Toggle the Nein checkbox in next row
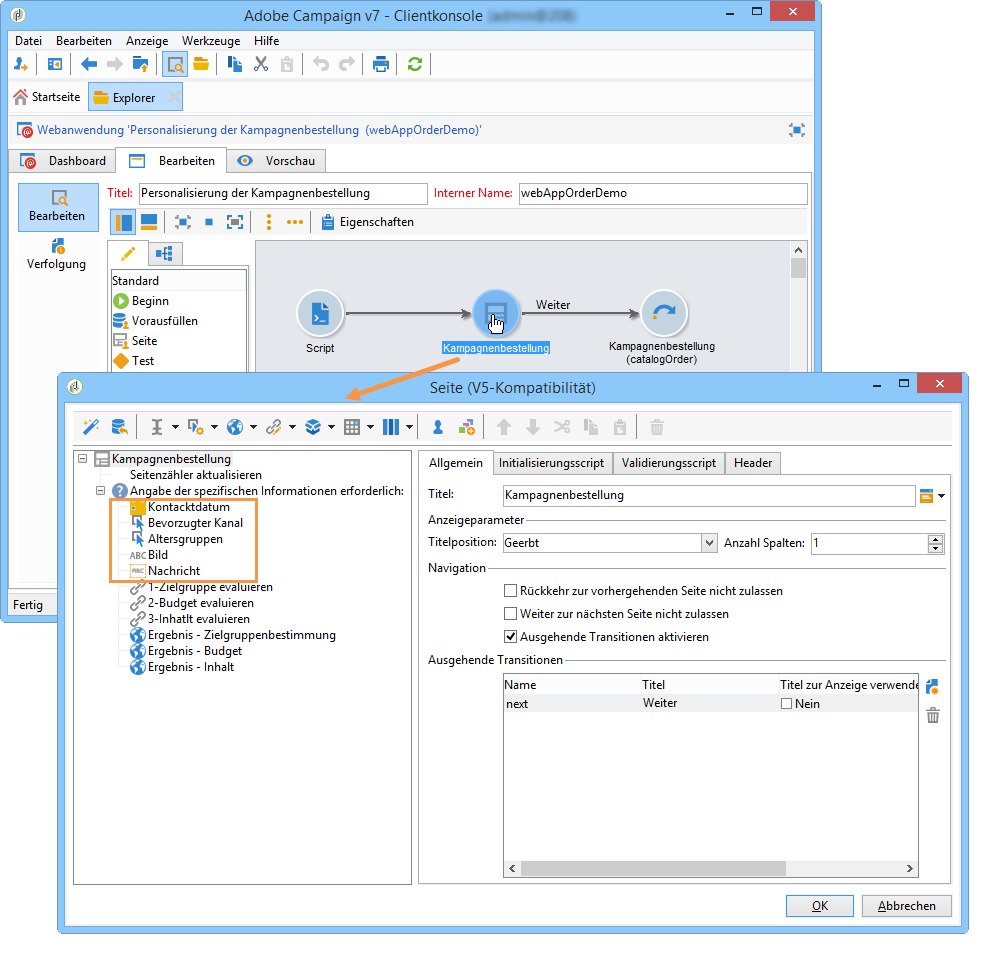The image size is (1002, 971). pyautogui.click(x=787, y=704)
